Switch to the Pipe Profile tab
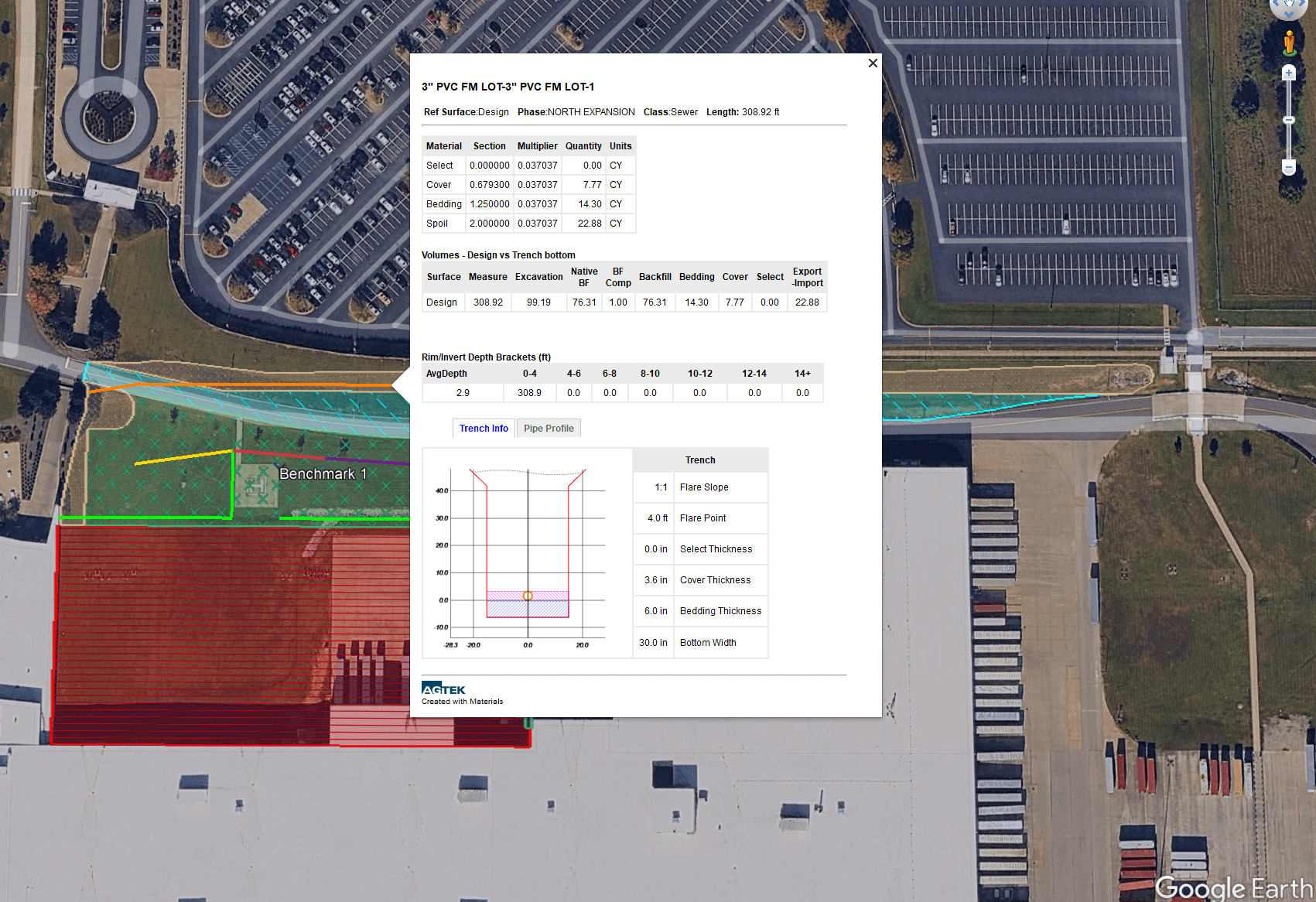This screenshot has height=902, width=1316. [x=549, y=429]
